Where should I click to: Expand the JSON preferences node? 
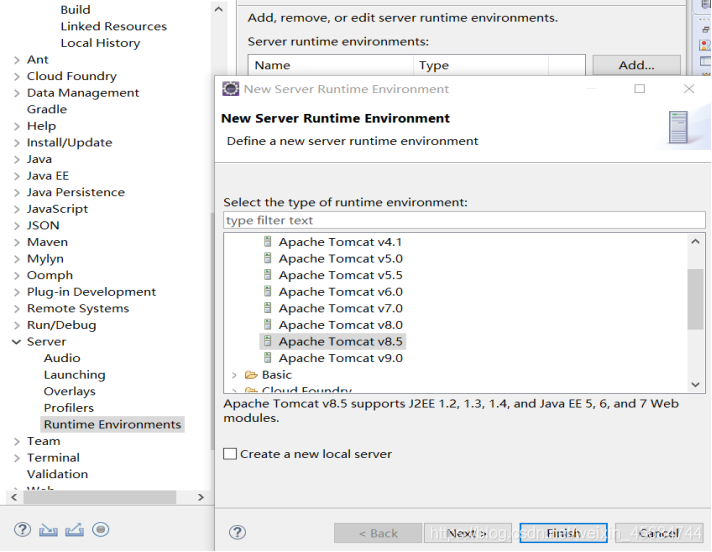17,226
